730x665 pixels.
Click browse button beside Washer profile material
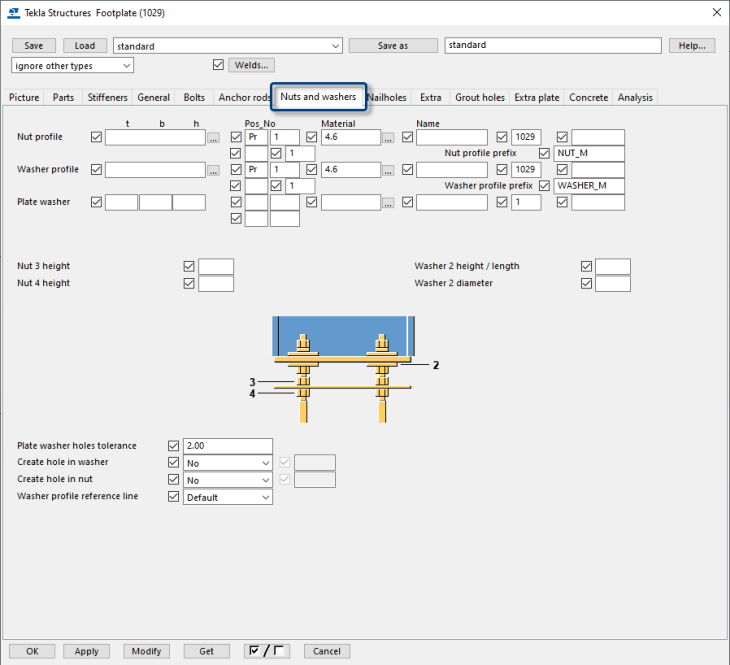click(388, 171)
